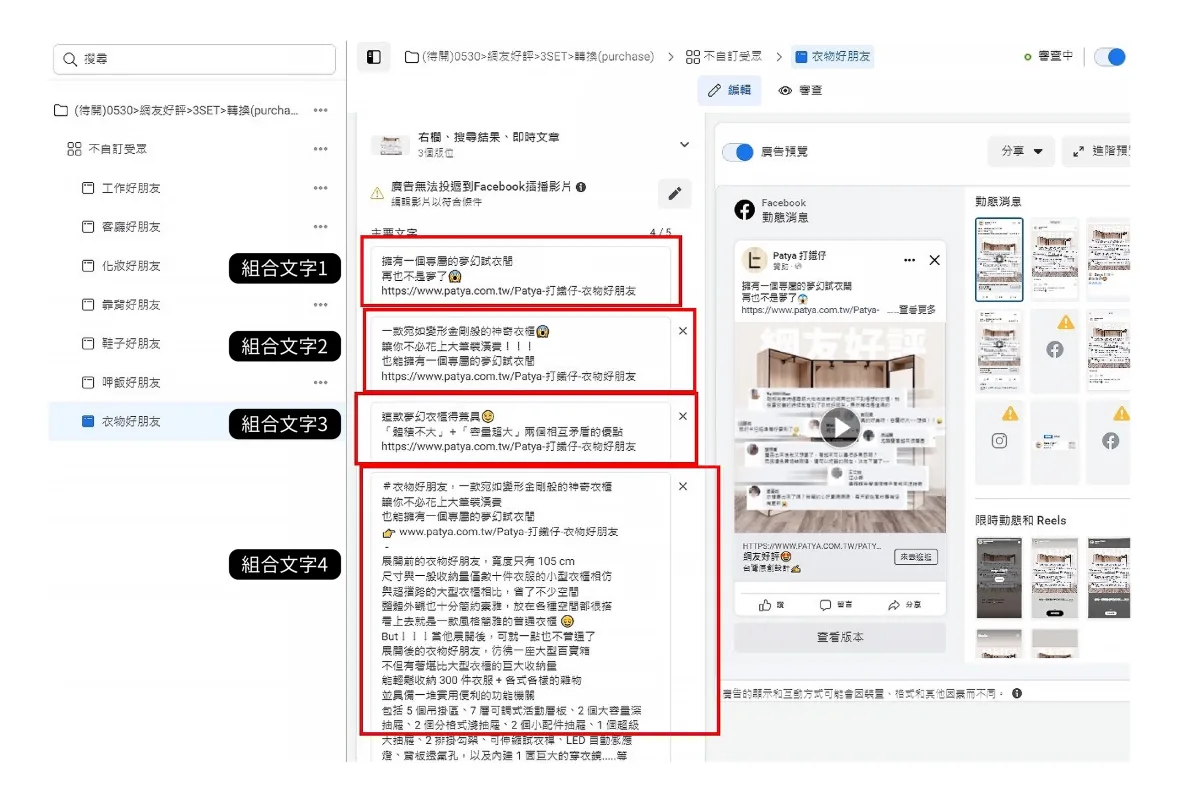Viewport: 1200px width, 800px height.
Task: Toggle the ad on/off switch near 審查中
Action: pyautogui.click(x=1110, y=57)
